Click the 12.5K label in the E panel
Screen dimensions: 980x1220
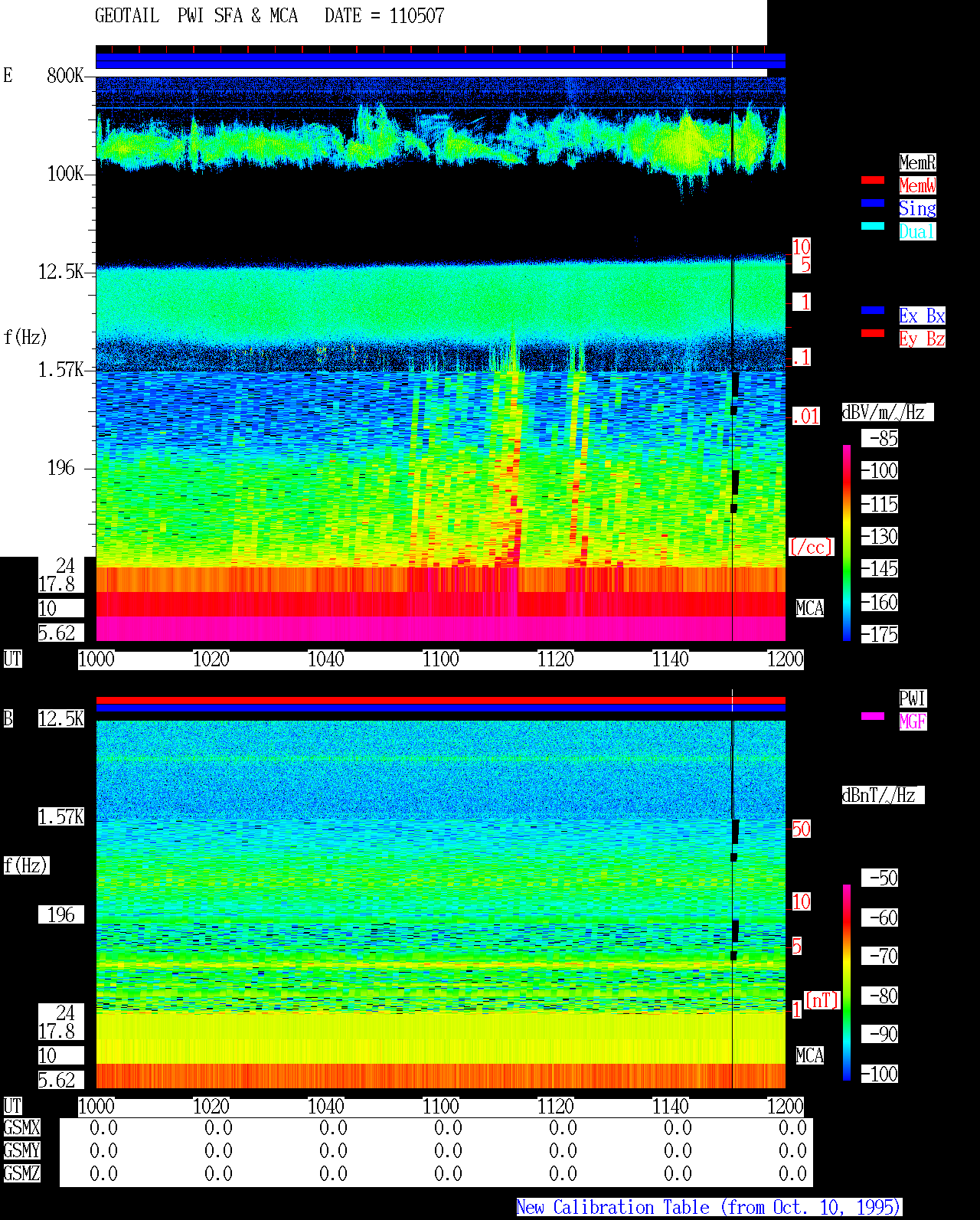click(x=61, y=271)
